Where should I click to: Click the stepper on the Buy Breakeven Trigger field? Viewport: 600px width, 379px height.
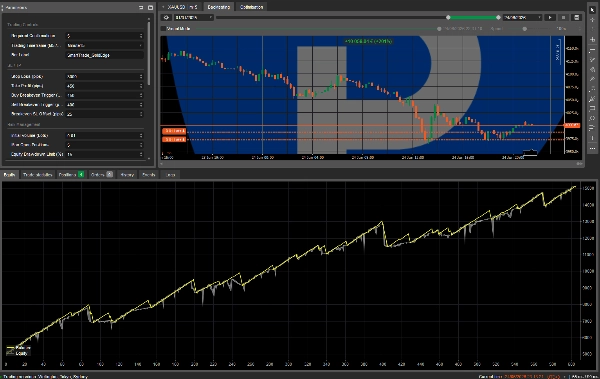click(141, 95)
